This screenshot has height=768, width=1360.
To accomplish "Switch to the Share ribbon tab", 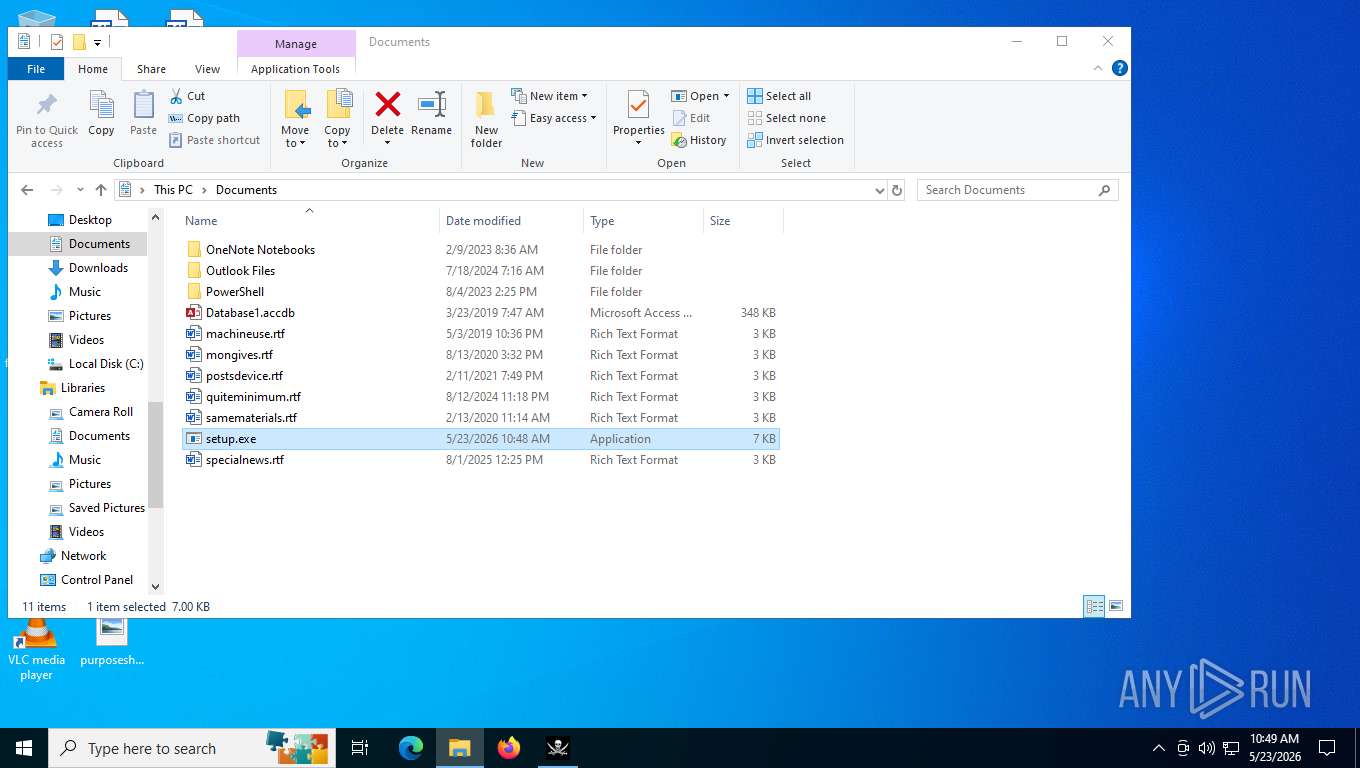I will coord(152,69).
